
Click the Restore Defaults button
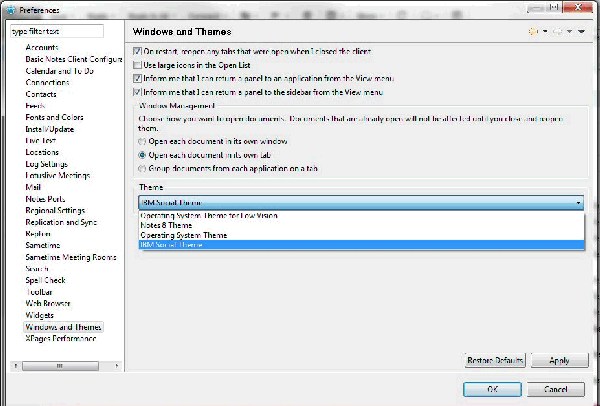(494, 359)
